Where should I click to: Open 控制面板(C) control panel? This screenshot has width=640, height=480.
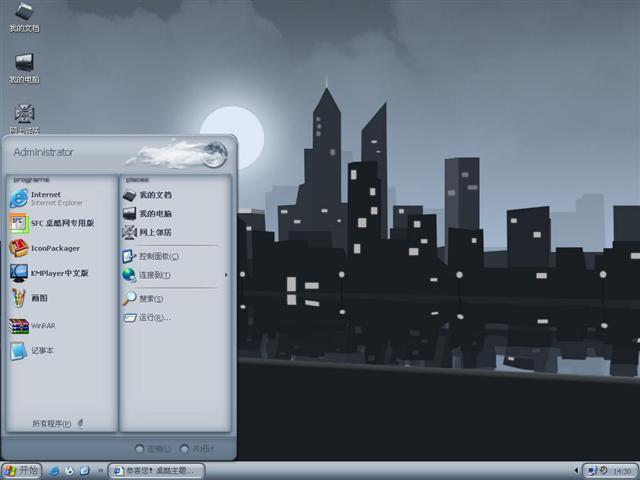(x=150, y=256)
